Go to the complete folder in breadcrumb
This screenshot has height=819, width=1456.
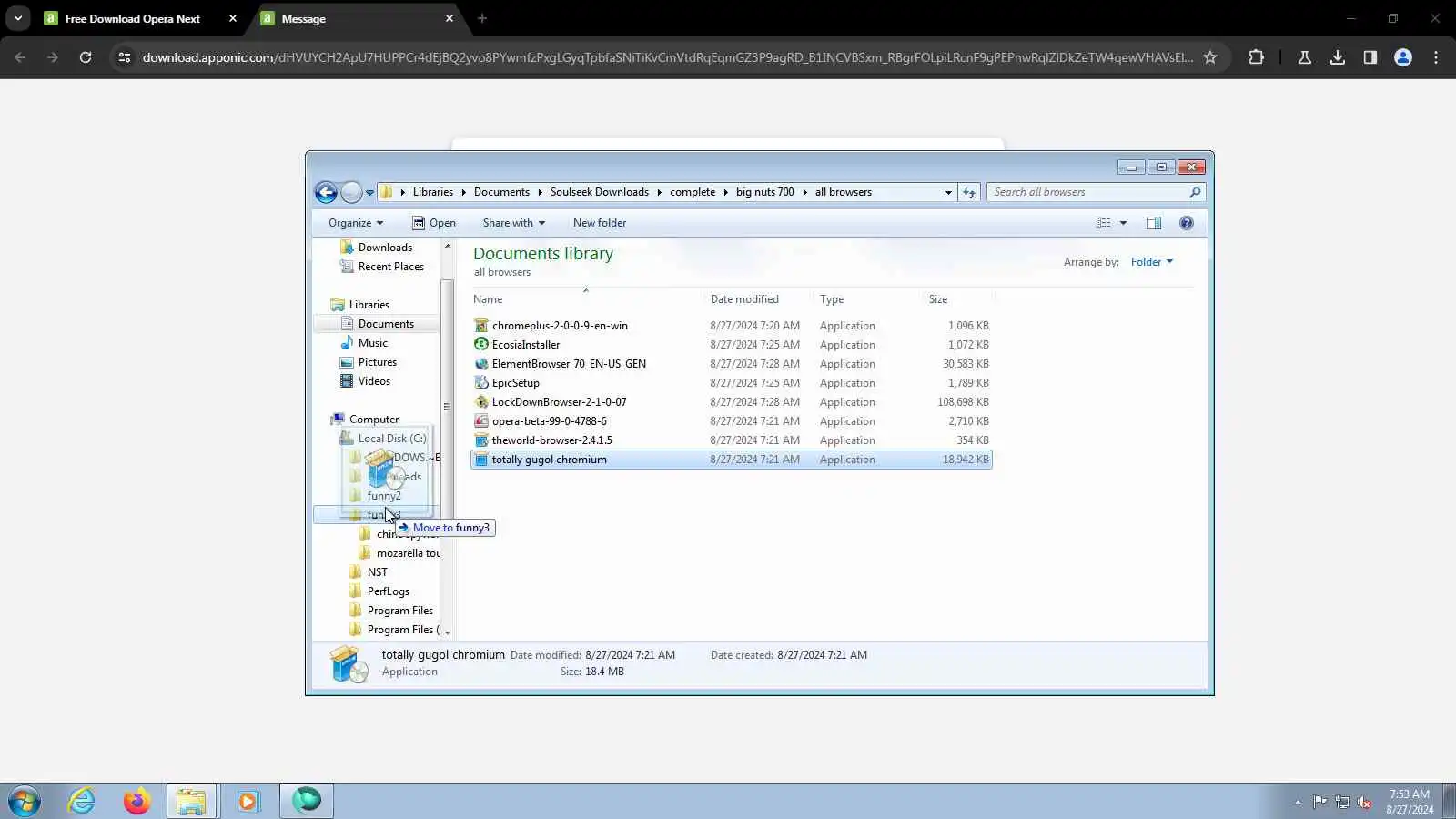(693, 192)
